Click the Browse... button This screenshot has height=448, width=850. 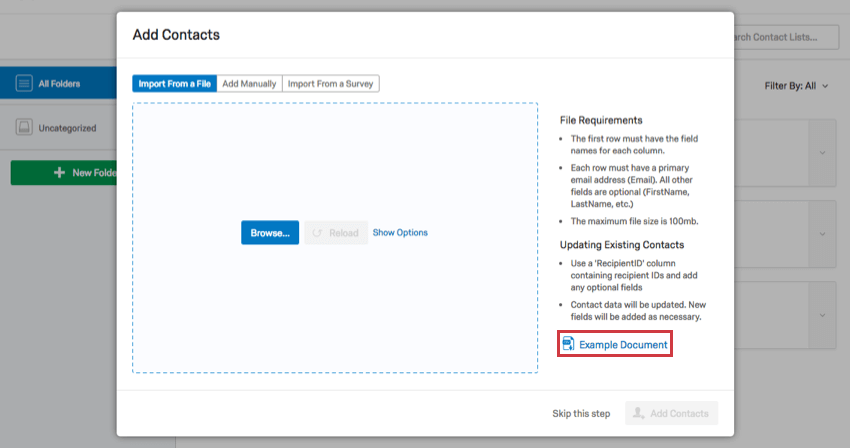pos(270,233)
